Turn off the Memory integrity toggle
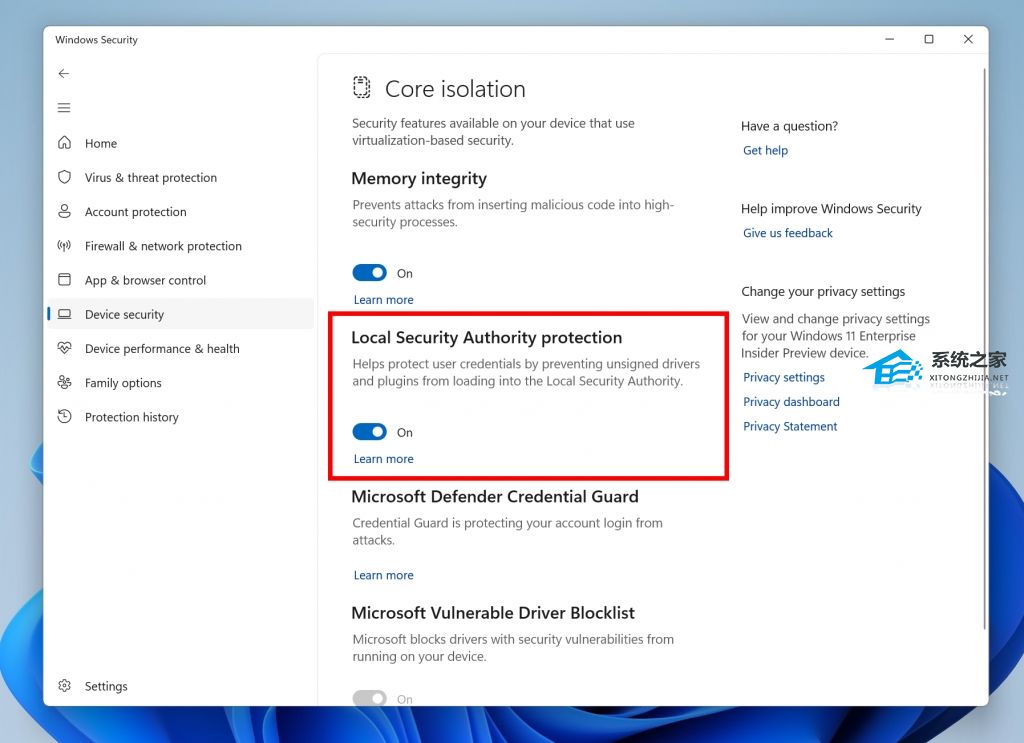The width and height of the screenshot is (1024, 743). 369,273
